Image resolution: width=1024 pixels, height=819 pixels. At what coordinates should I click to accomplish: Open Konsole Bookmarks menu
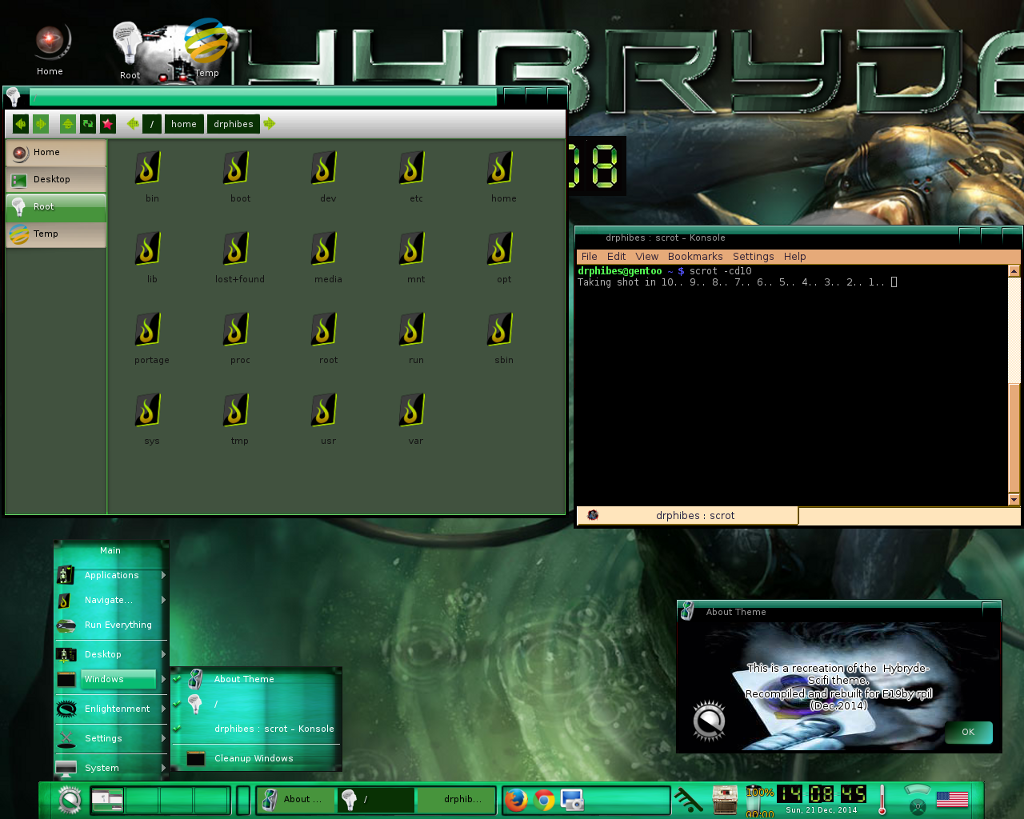coord(696,257)
